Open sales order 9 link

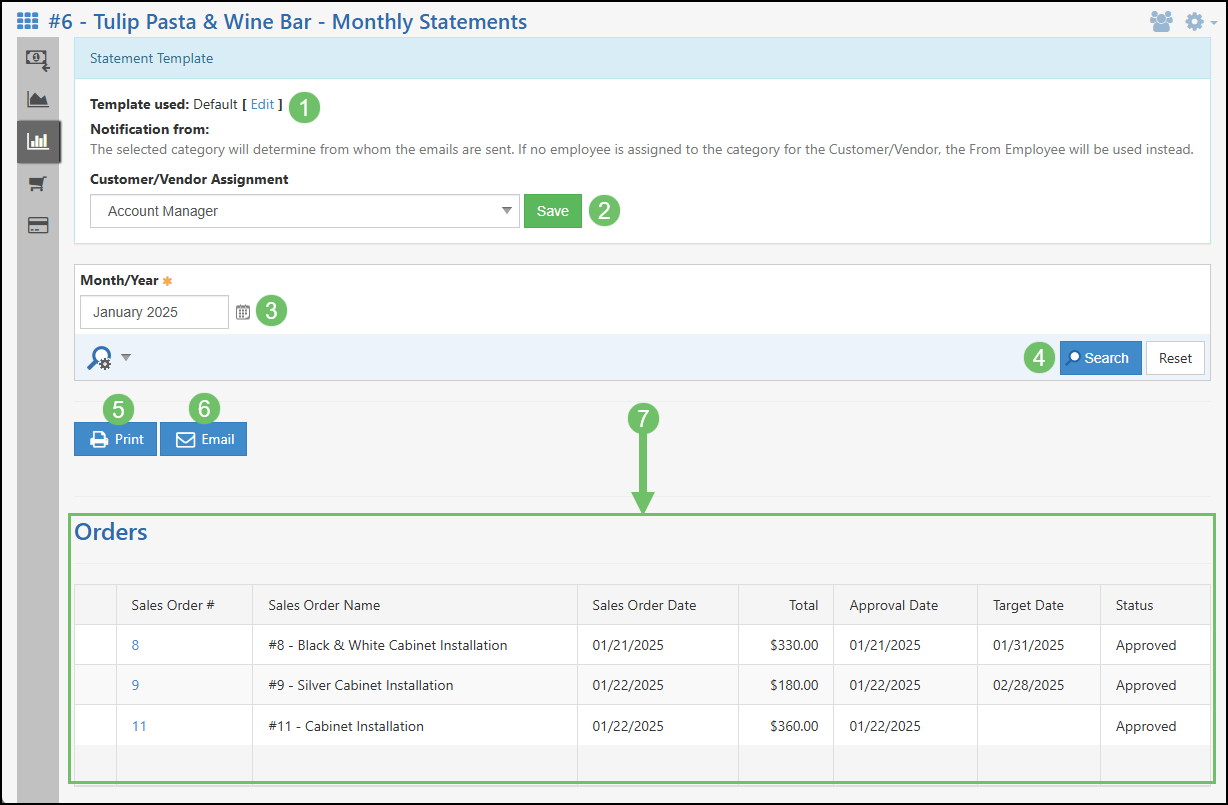click(x=135, y=685)
